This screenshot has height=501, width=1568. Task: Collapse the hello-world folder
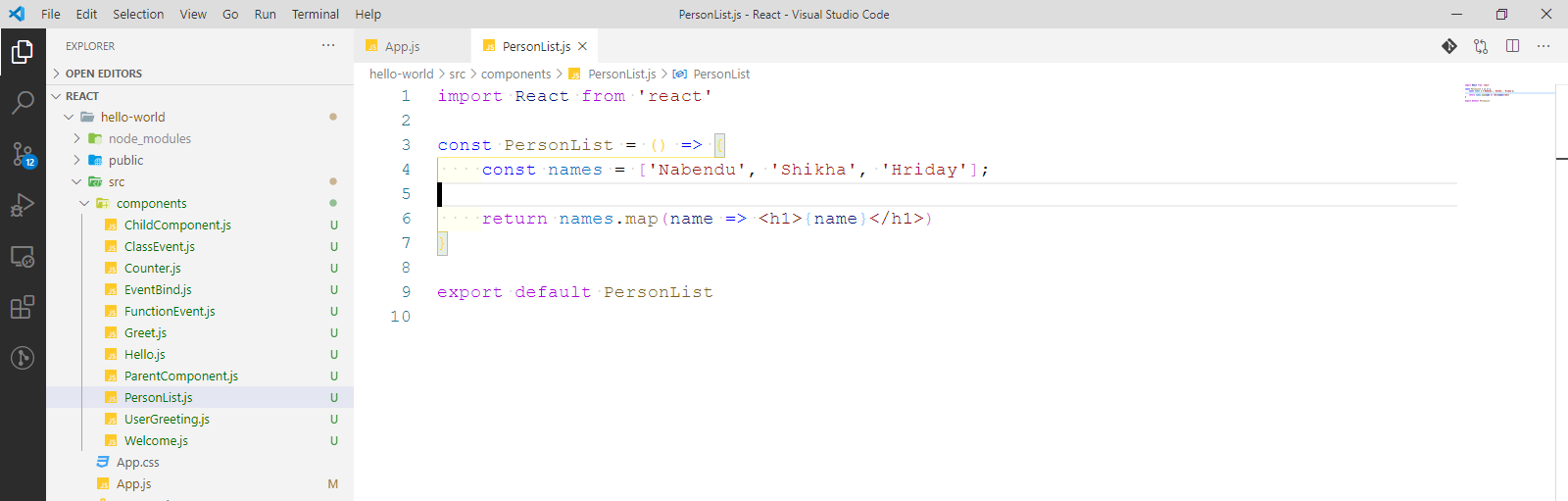click(69, 117)
